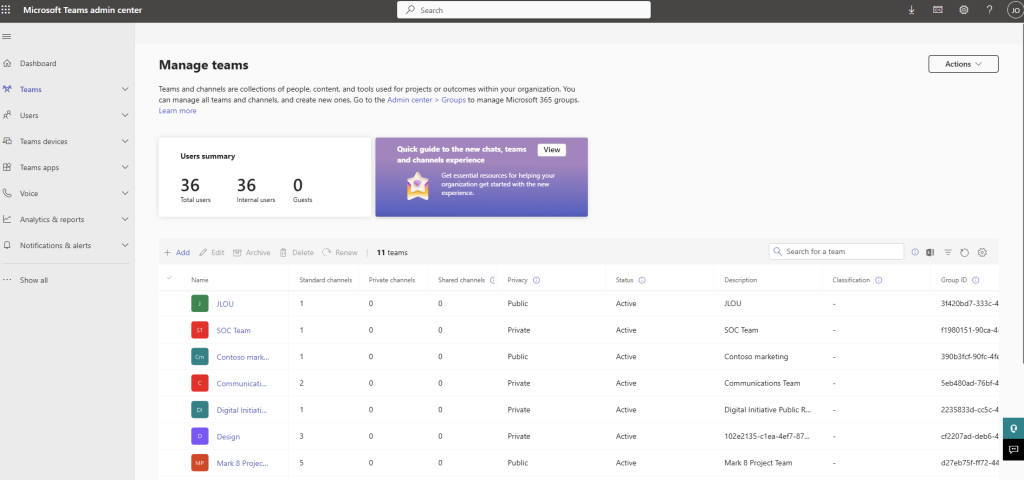
Task: Click the Digital Initiative Public R... description cell
Action: 767,410
